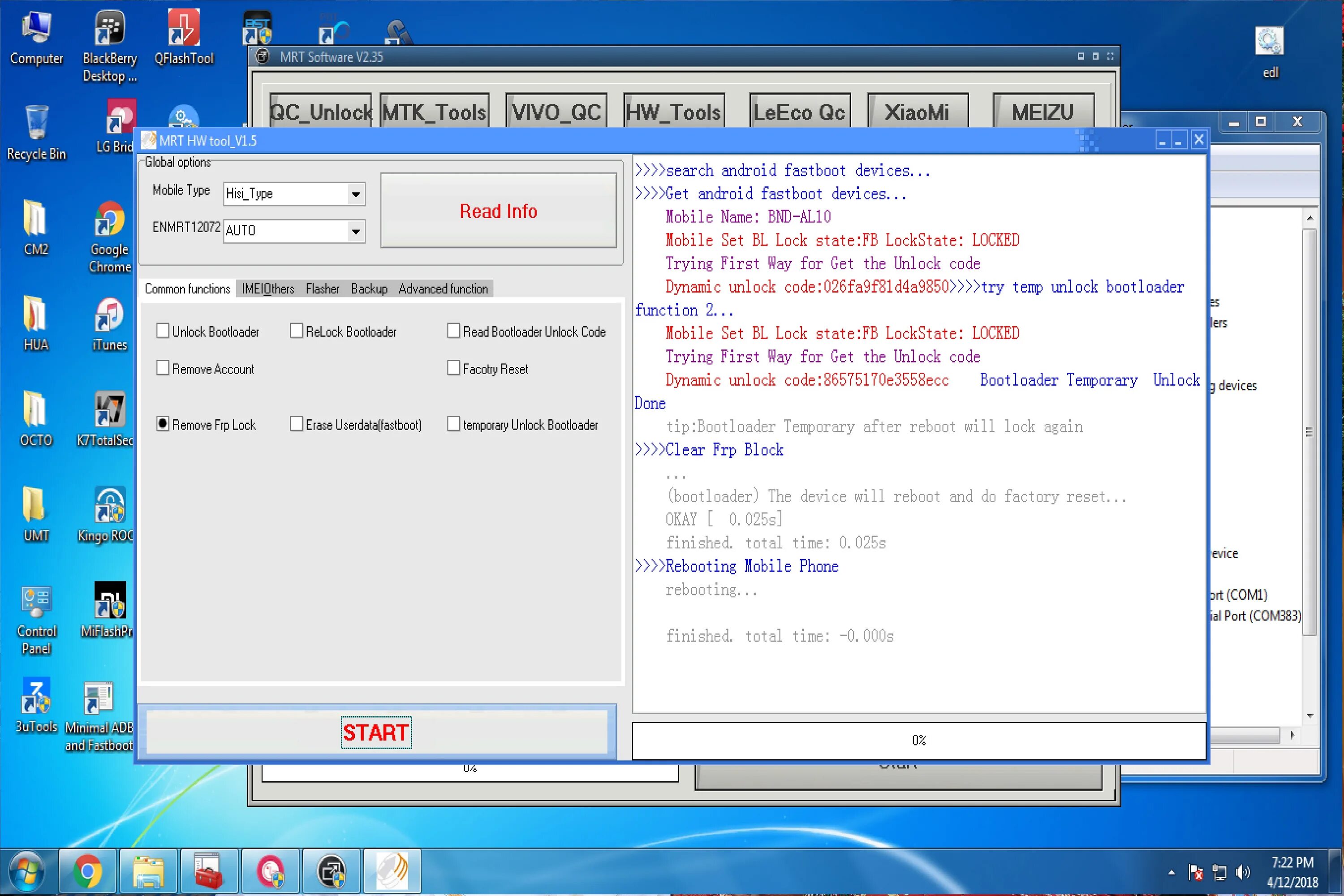Open HW_Tools in MRT Software window
Image resolution: width=1344 pixels, height=896 pixels.
coord(674,112)
